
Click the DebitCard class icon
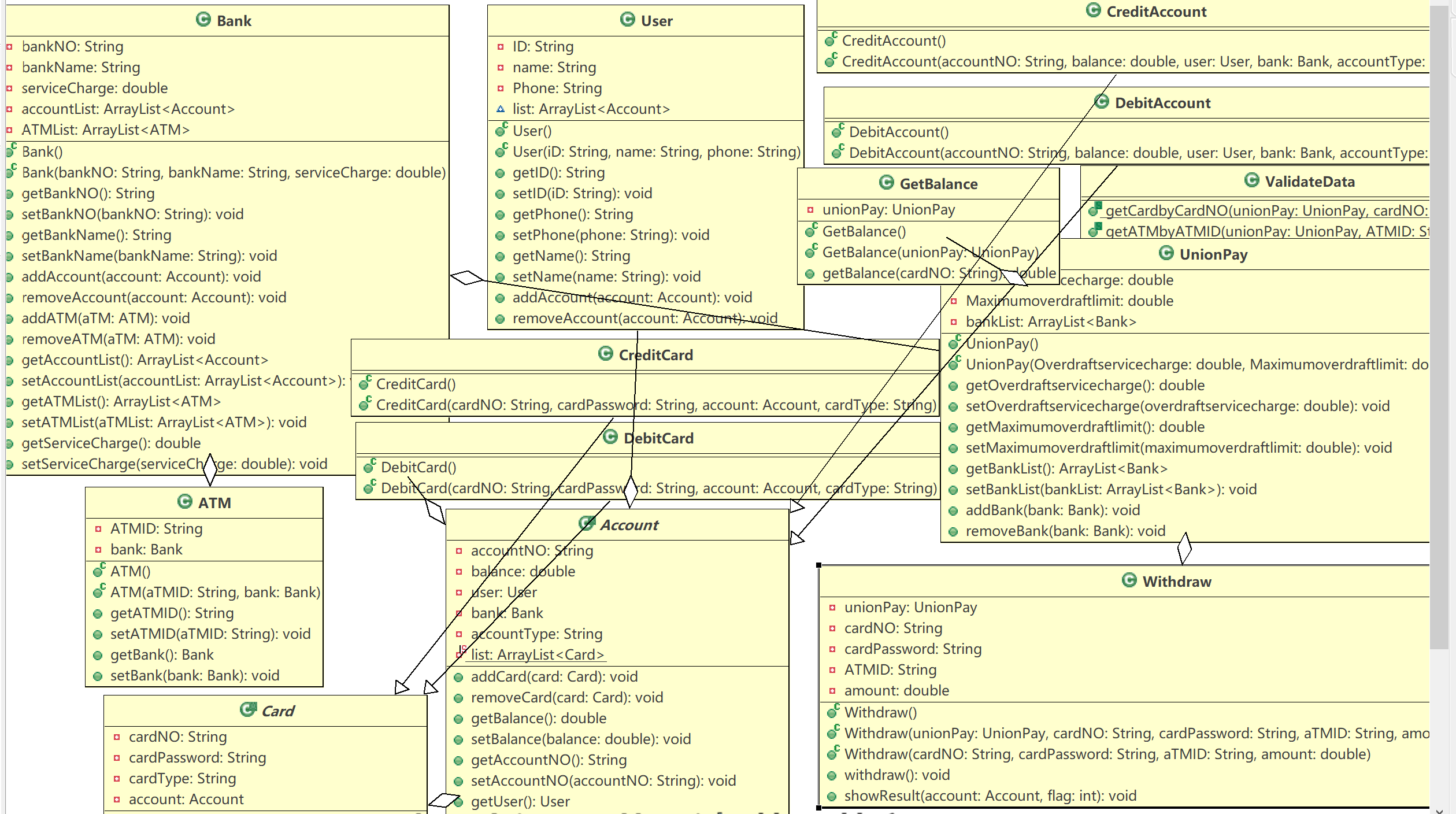(x=610, y=437)
